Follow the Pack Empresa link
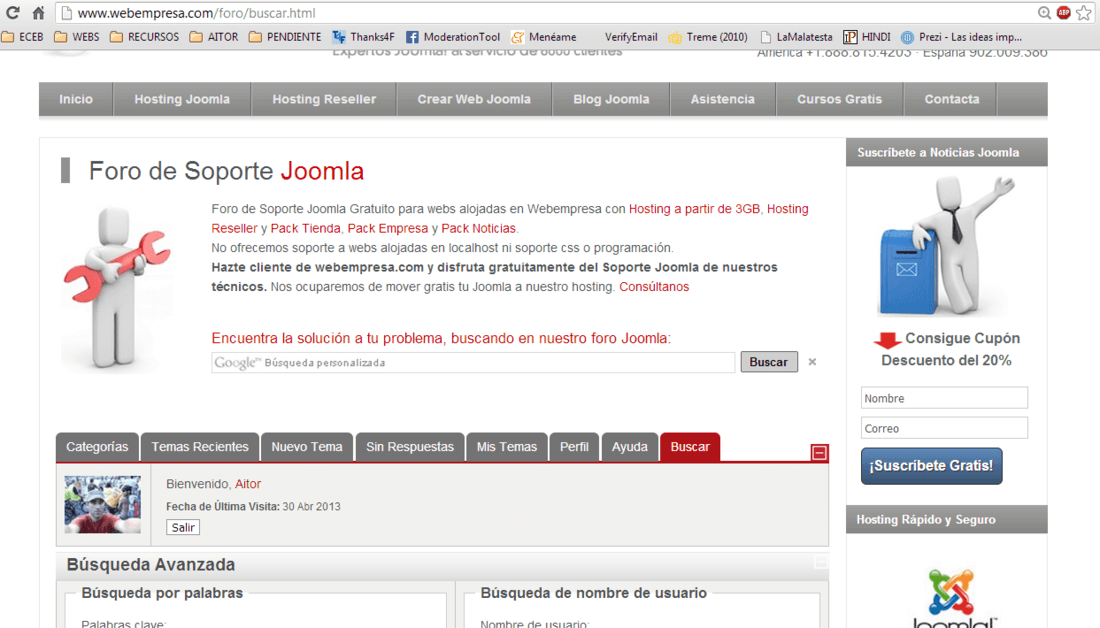 tap(387, 229)
